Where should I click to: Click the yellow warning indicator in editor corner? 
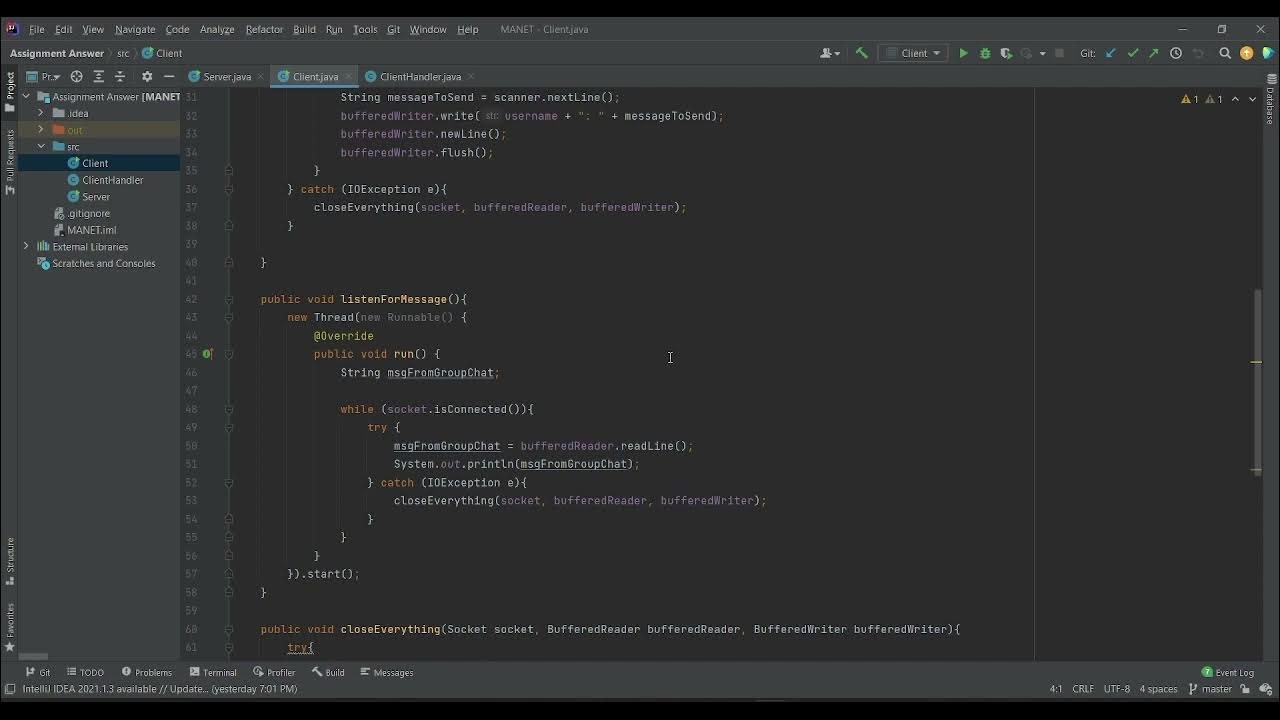[x=1189, y=99]
